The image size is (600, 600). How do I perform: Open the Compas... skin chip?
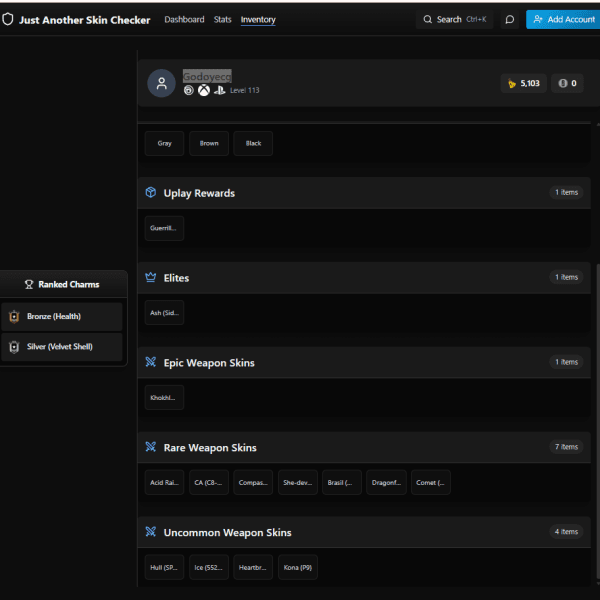tap(253, 483)
